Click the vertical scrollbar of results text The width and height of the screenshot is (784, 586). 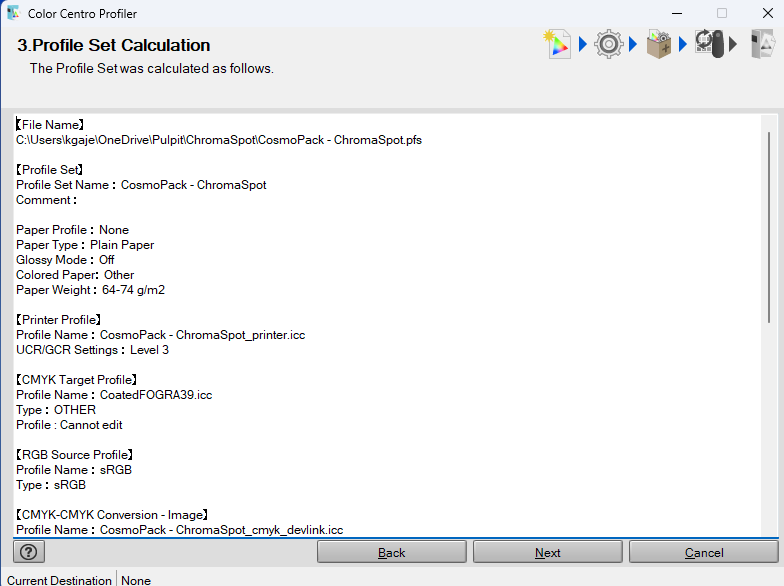(769, 228)
